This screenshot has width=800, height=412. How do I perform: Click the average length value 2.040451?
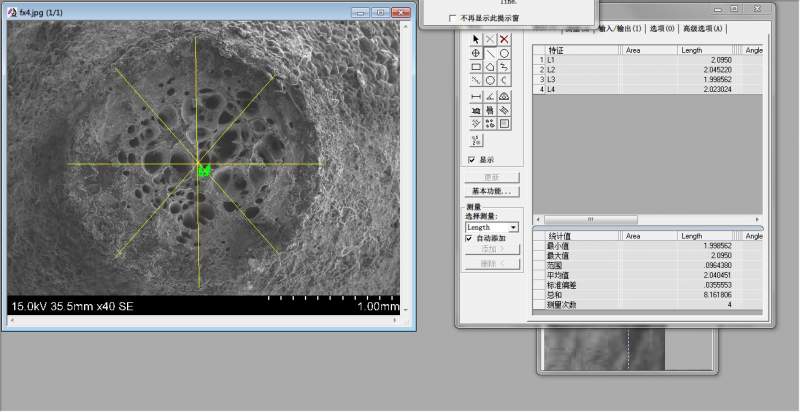[x=717, y=275]
